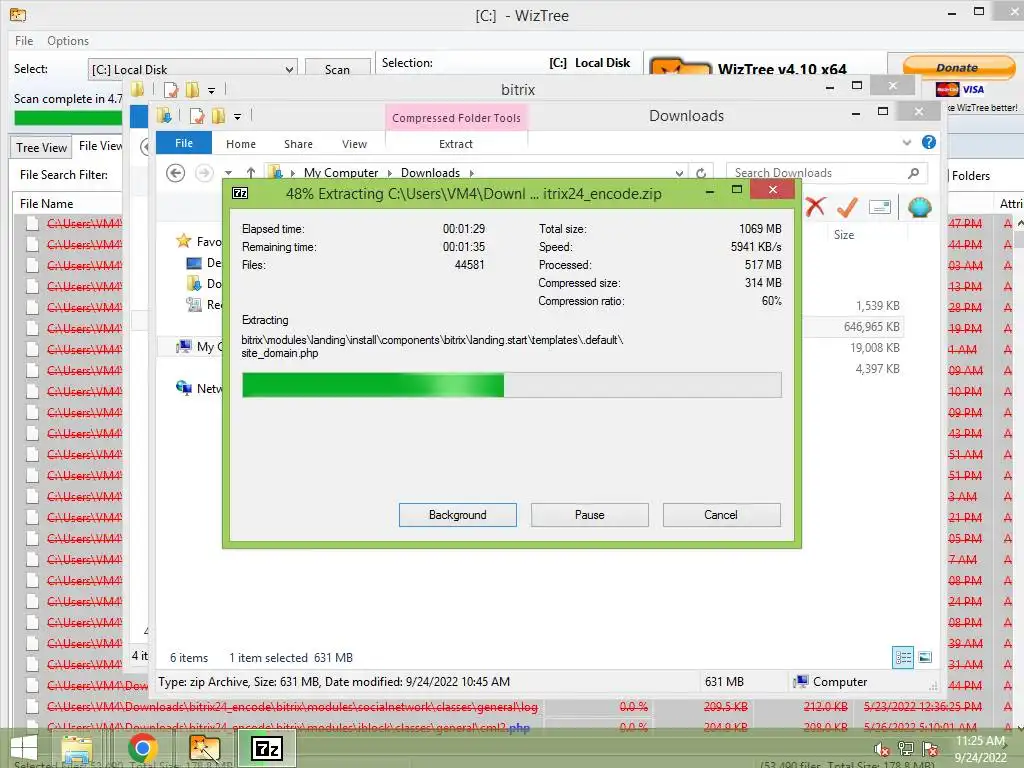The image size is (1024, 768).
Task: Click the Back arrow in Downloads explorer
Action: [x=175, y=173]
